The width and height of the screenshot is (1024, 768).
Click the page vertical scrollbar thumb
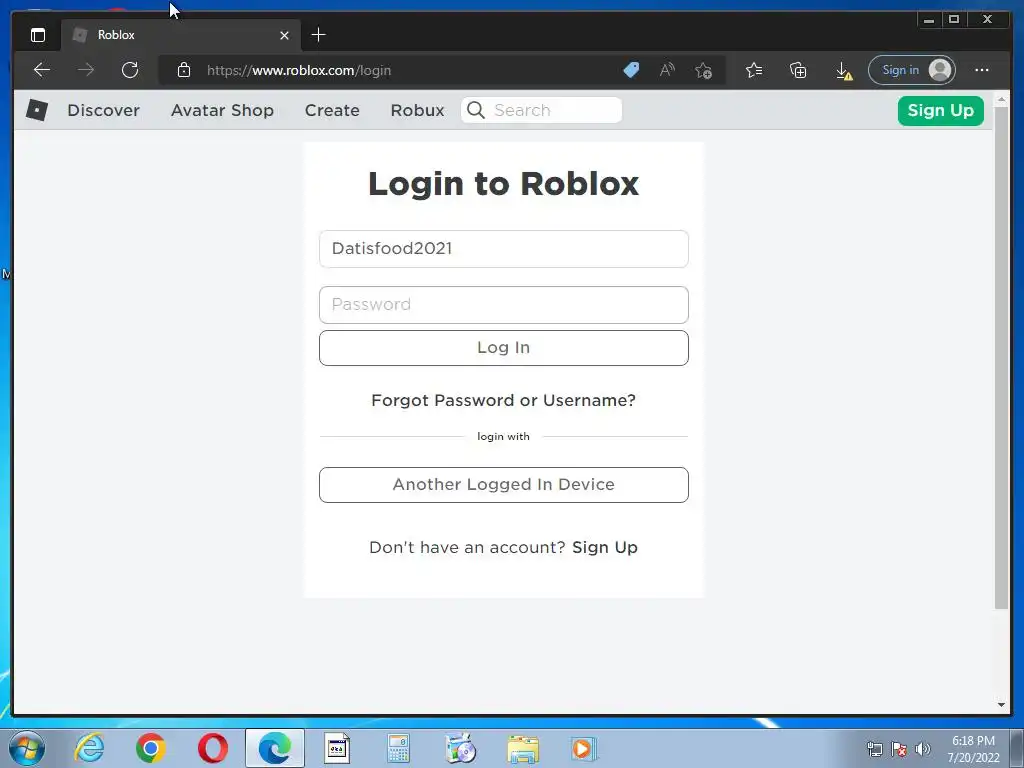click(x=1001, y=358)
